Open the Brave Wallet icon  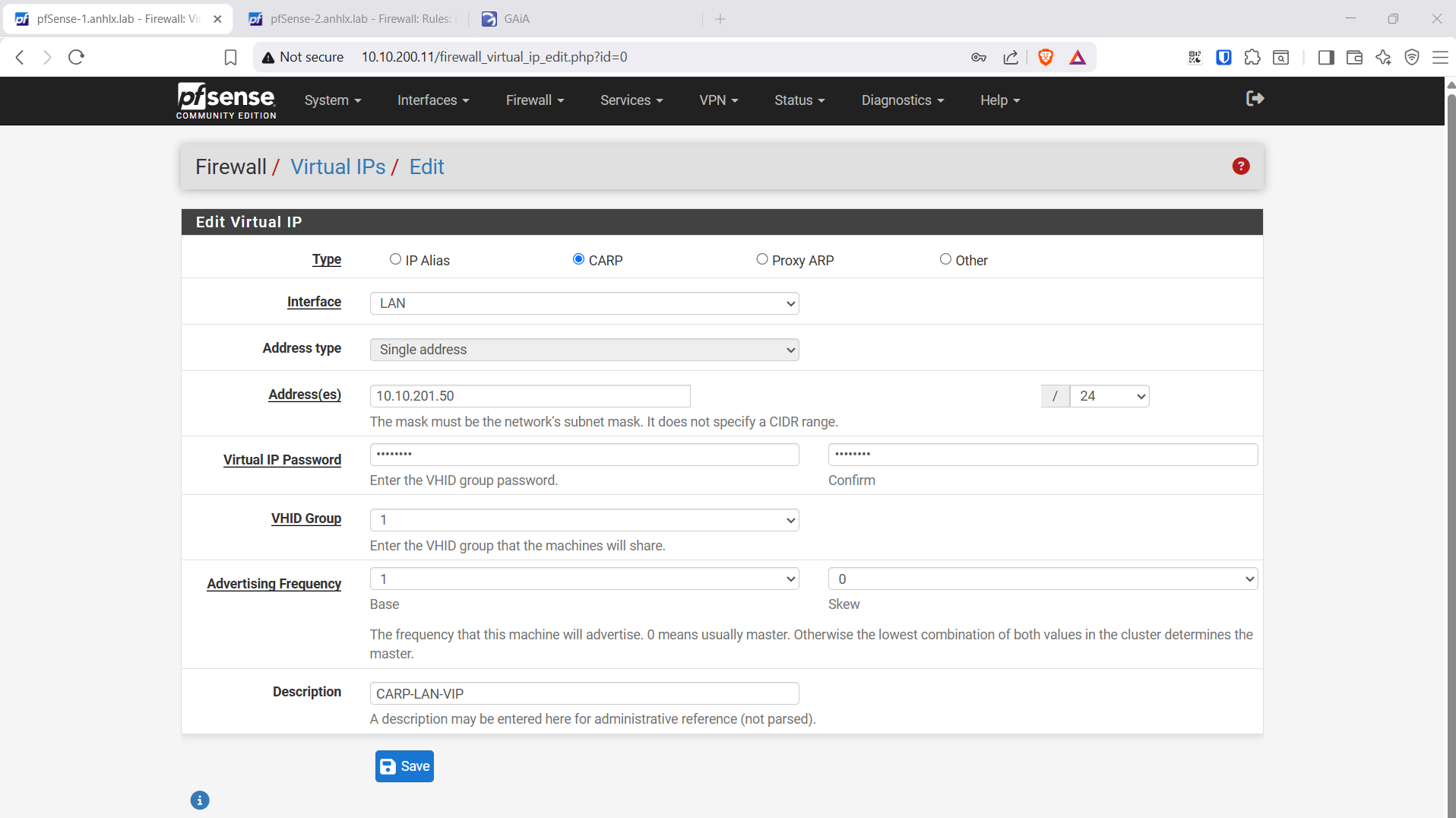coord(1354,58)
